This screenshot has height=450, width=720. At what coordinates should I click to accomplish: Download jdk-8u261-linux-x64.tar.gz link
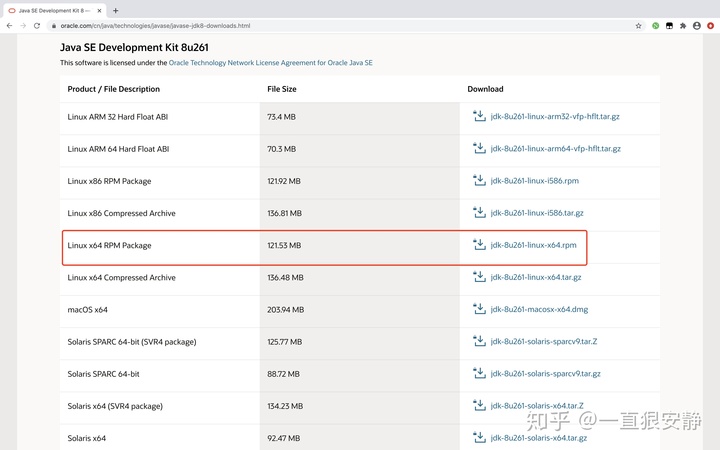(x=536, y=277)
